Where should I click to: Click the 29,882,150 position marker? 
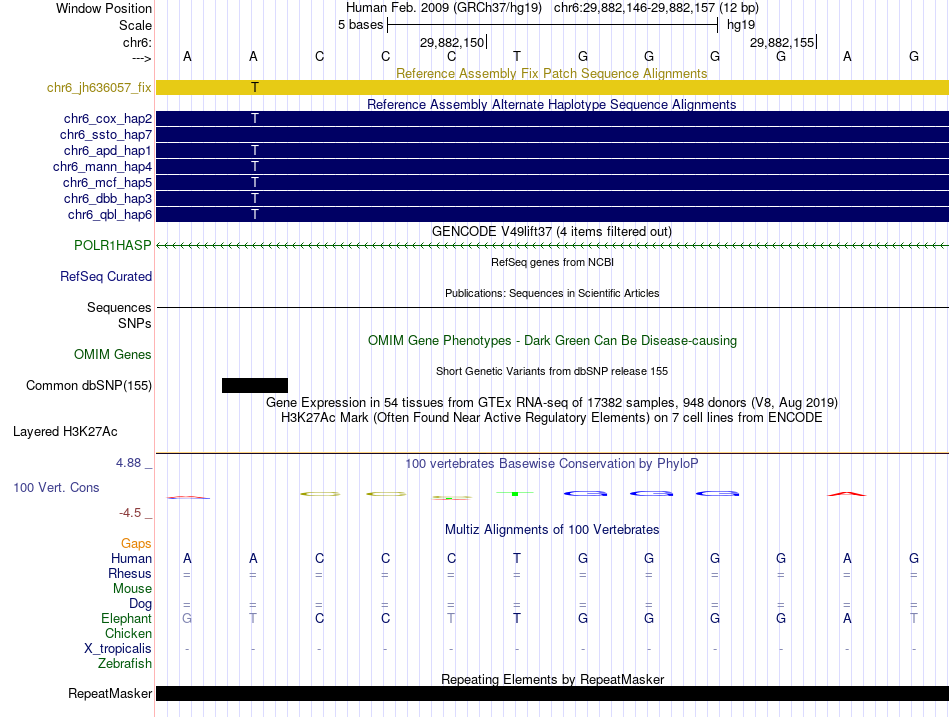(453, 42)
